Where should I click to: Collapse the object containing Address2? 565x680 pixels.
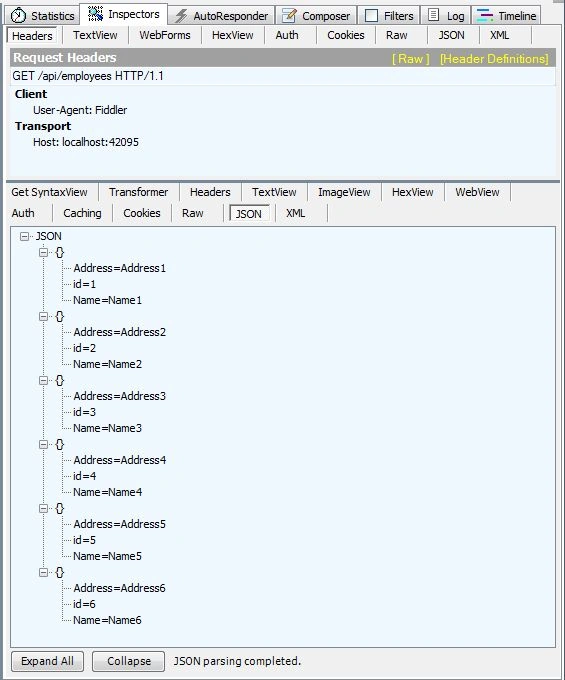pos(43,317)
